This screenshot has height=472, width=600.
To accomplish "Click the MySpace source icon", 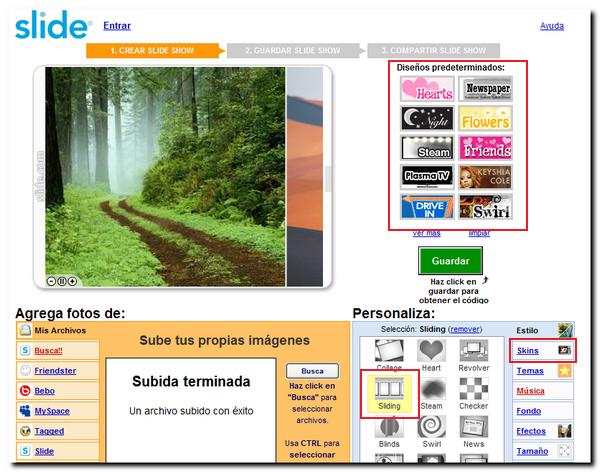I will tap(25, 411).
